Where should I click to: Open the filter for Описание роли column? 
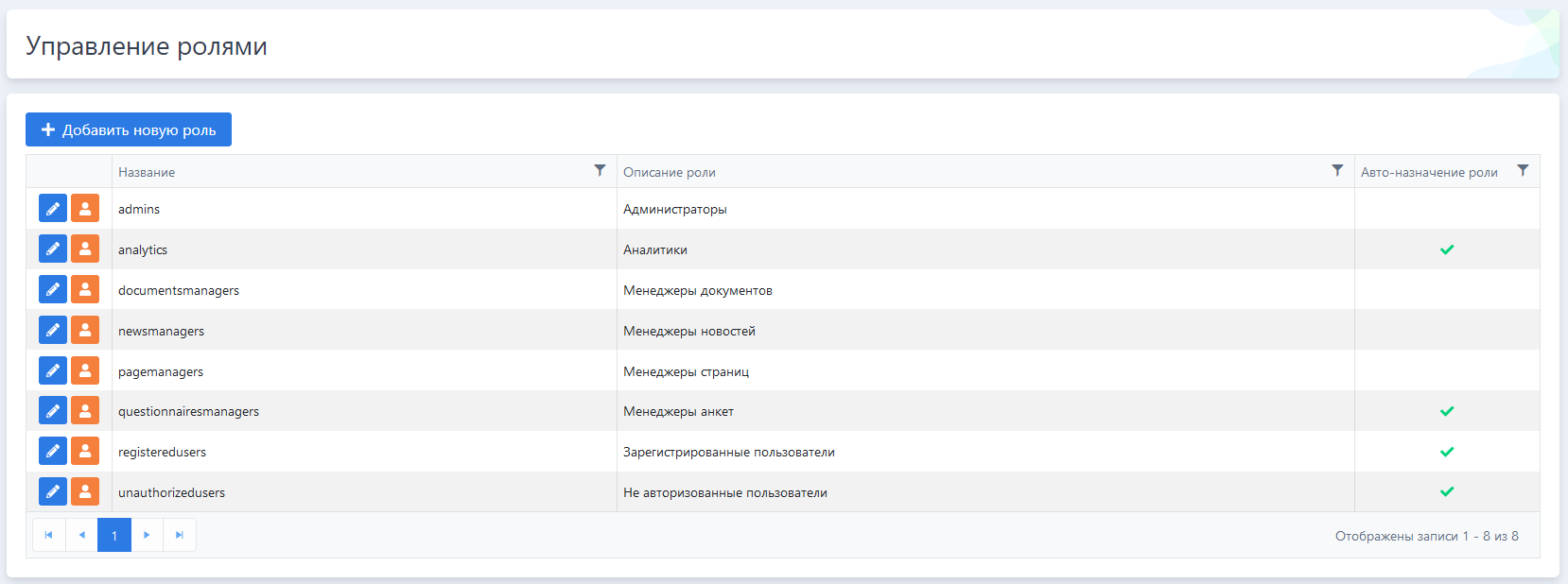coord(1337,171)
